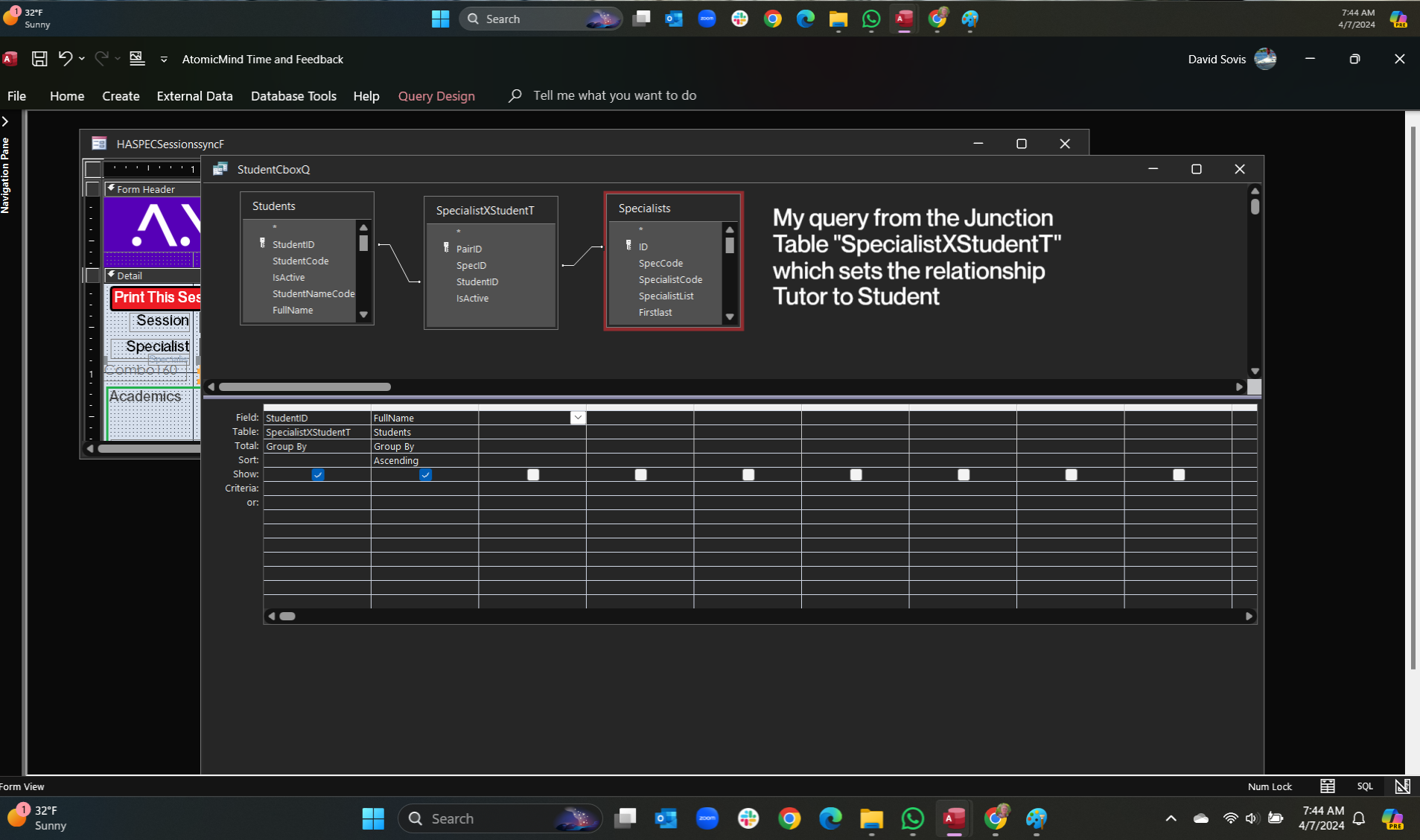Open the Customize Quick Access Toolbar arrow
The image size is (1420, 840).
click(x=164, y=60)
